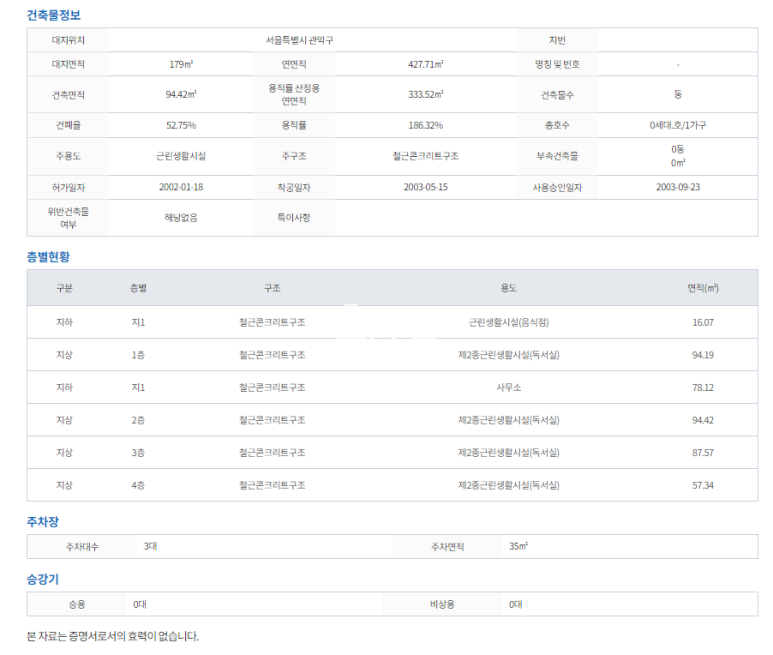Image resolution: width=773 pixels, height=655 pixels.
Task: Select the 4층 floor cell
Action: pos(138,485)
